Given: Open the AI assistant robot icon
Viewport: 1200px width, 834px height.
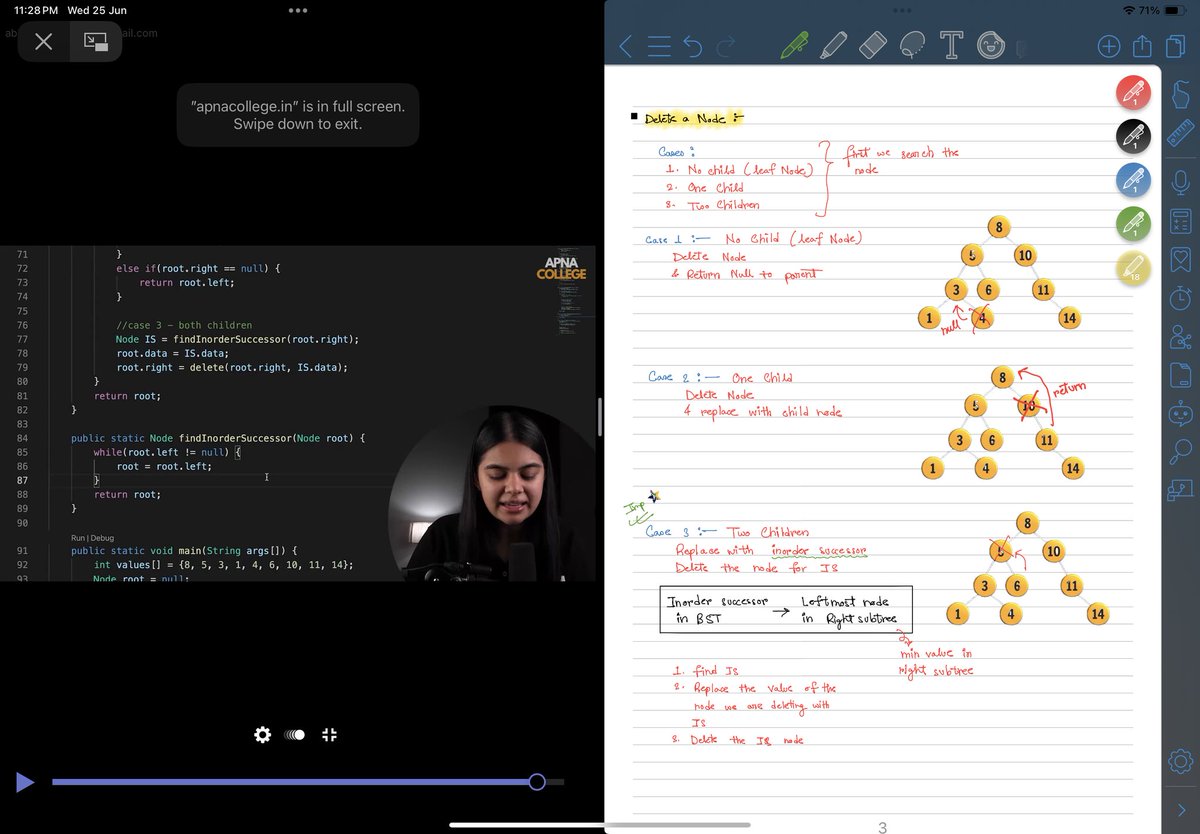Looking at the screenshot, I should pos(1180,413).
